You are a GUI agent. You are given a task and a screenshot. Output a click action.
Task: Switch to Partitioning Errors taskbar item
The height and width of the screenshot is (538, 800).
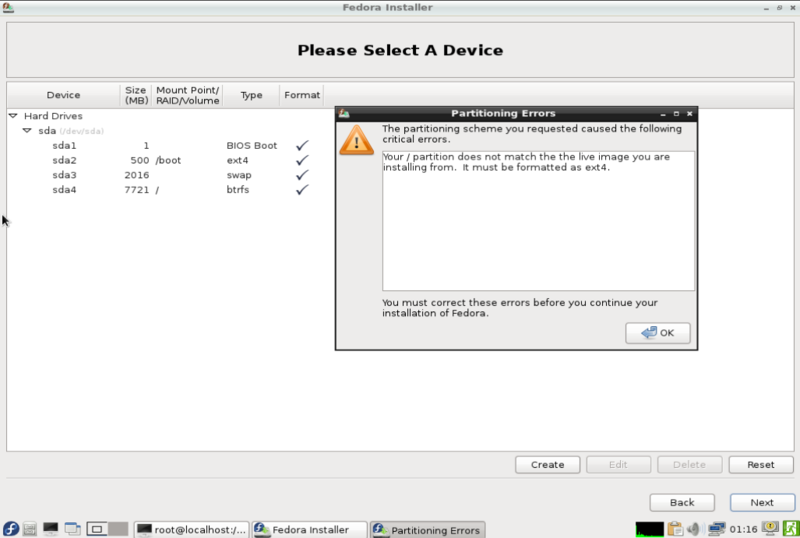pos(428,530)
